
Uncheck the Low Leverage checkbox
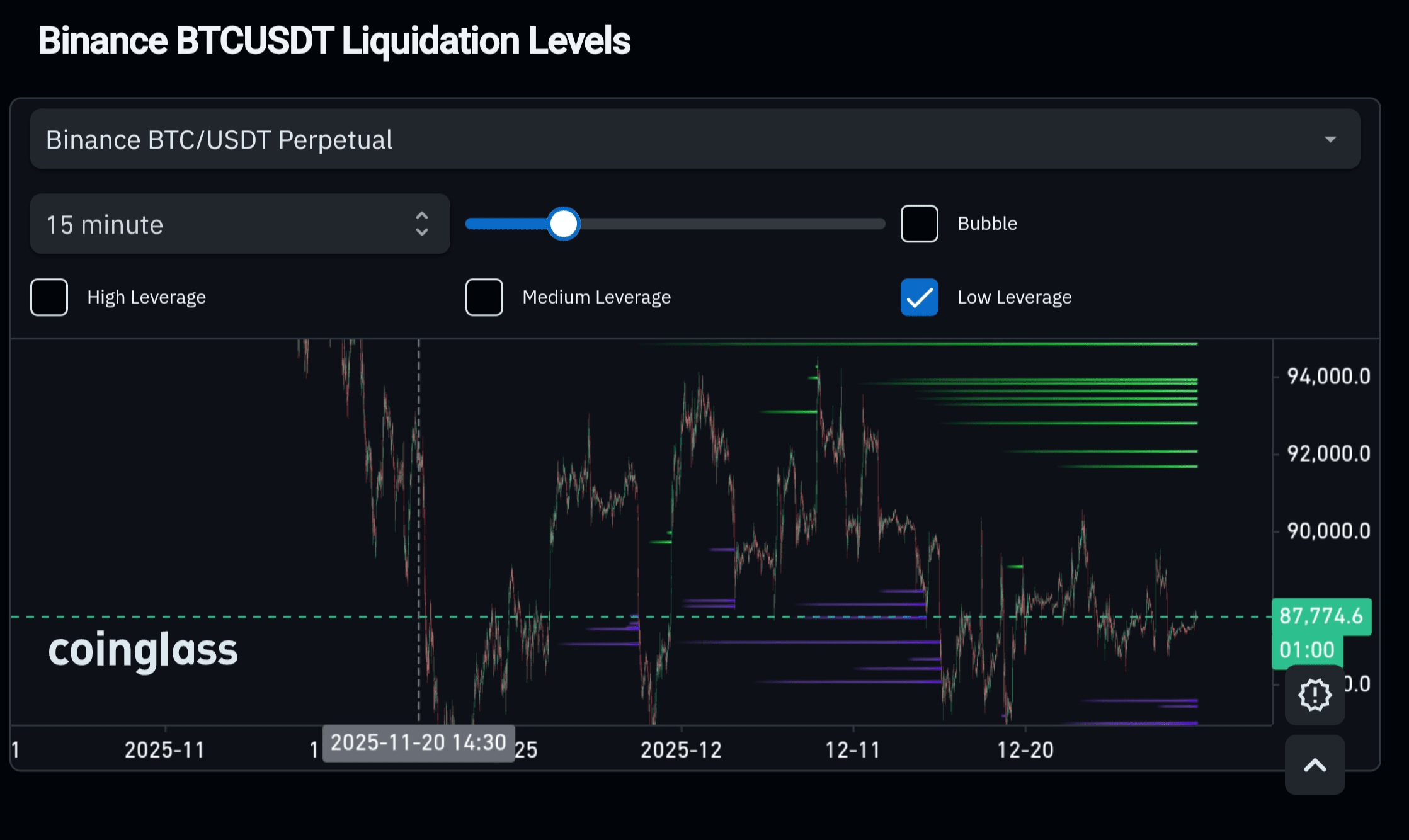(x=919, y=297)
